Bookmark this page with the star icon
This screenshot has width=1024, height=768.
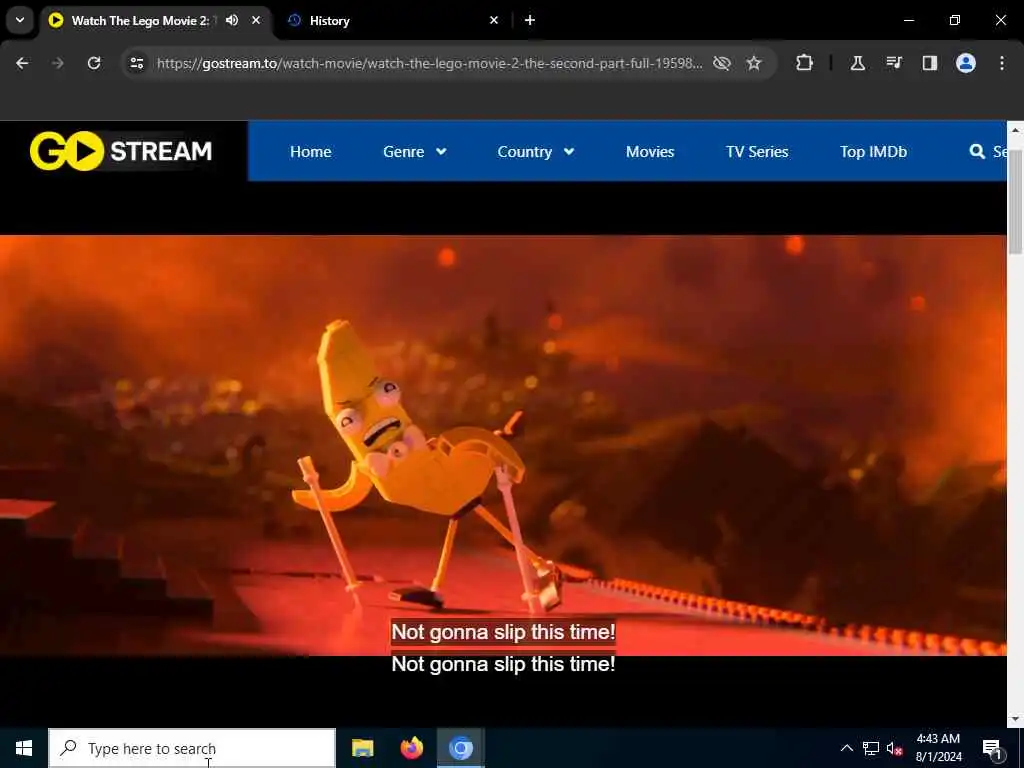coord(754,63)
